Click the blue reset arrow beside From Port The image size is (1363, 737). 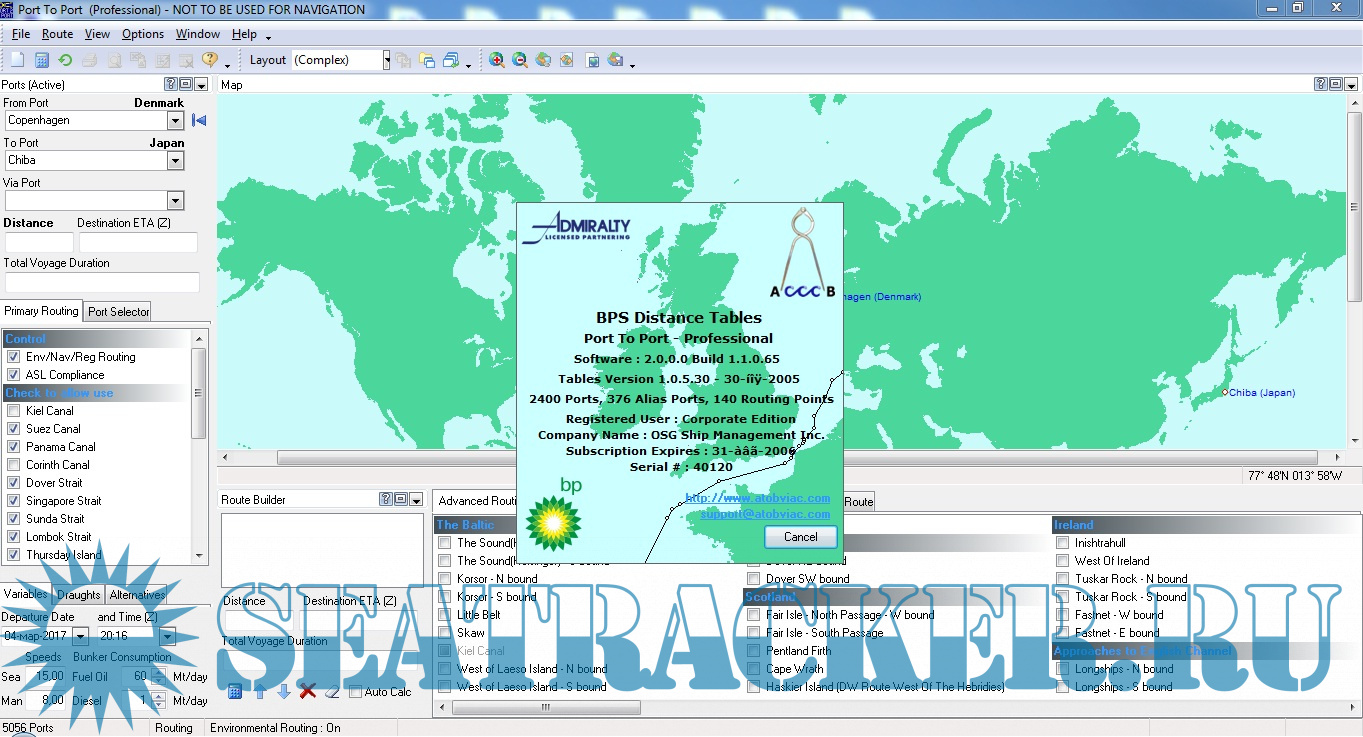[x=199, y=121]
